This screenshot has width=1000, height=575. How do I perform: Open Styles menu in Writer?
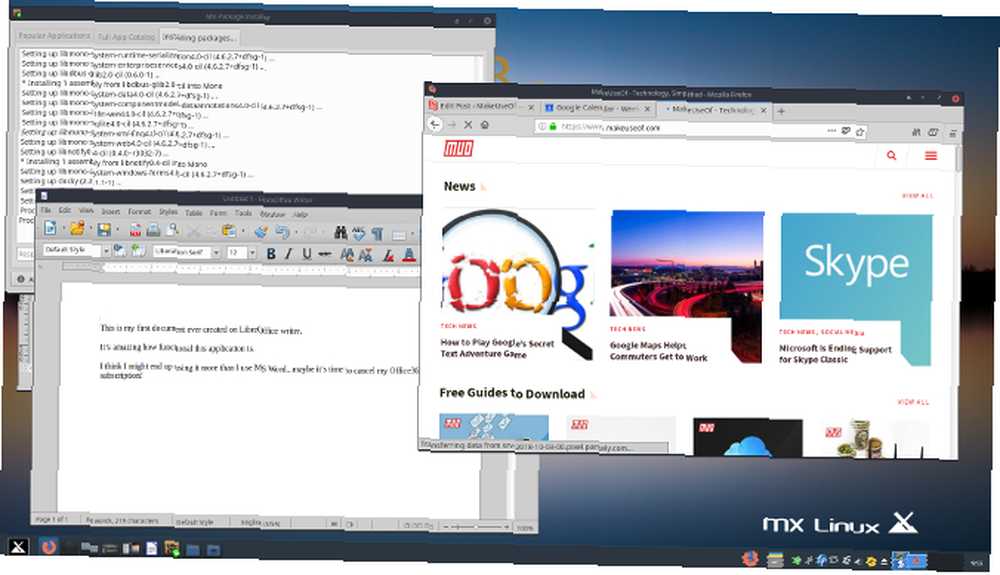coord(168,212)
